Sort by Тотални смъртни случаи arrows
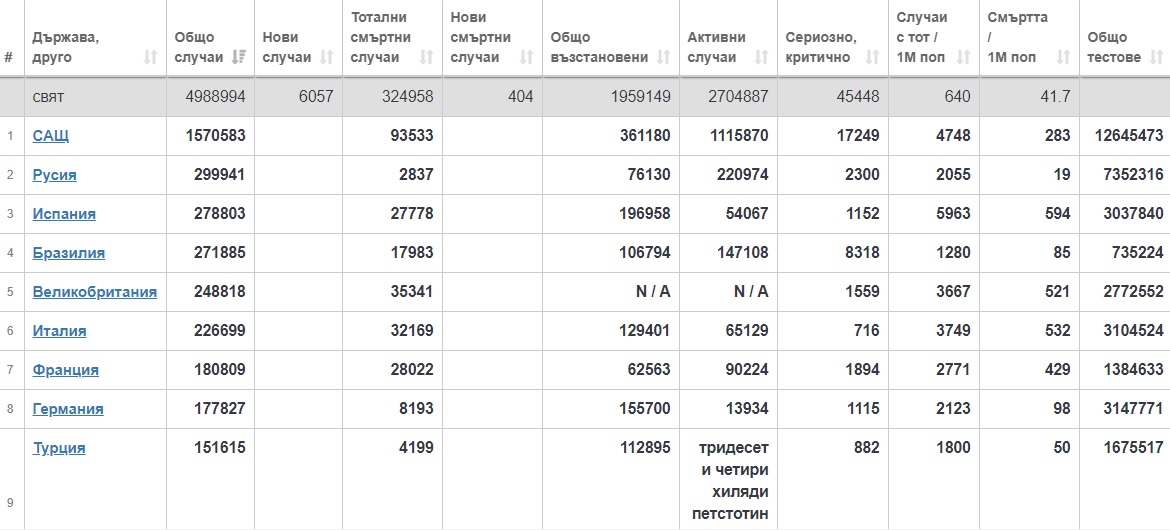Screen dimensions: 1170x530 (x=426, y=57)
